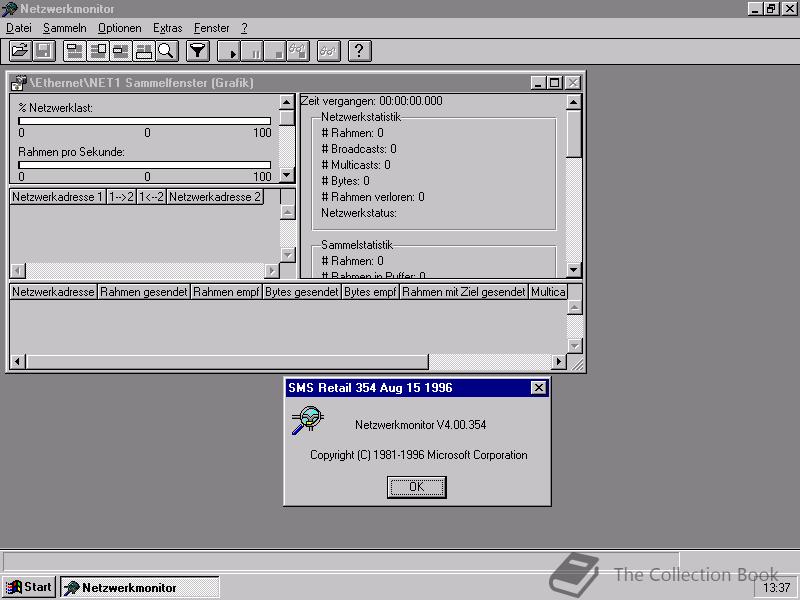Click the Netzwerkadresse 2 column header
Viewport: 800px width, 600px height.
tap(215, 197)
